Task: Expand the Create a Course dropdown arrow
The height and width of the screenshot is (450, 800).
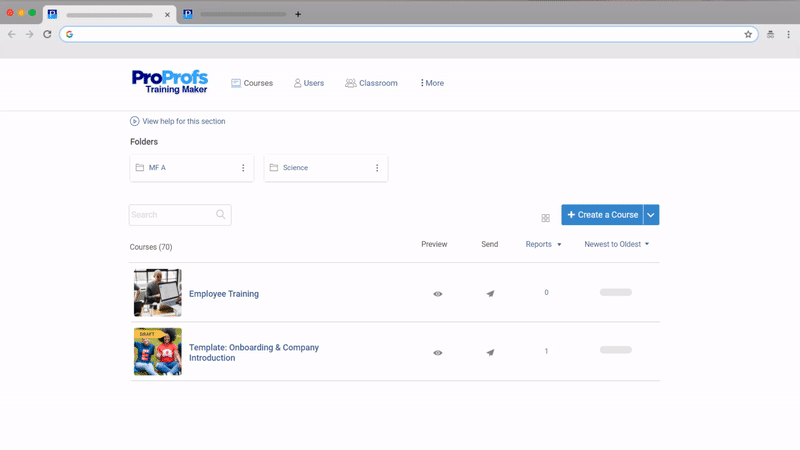Action: click(x=651, y=215)
